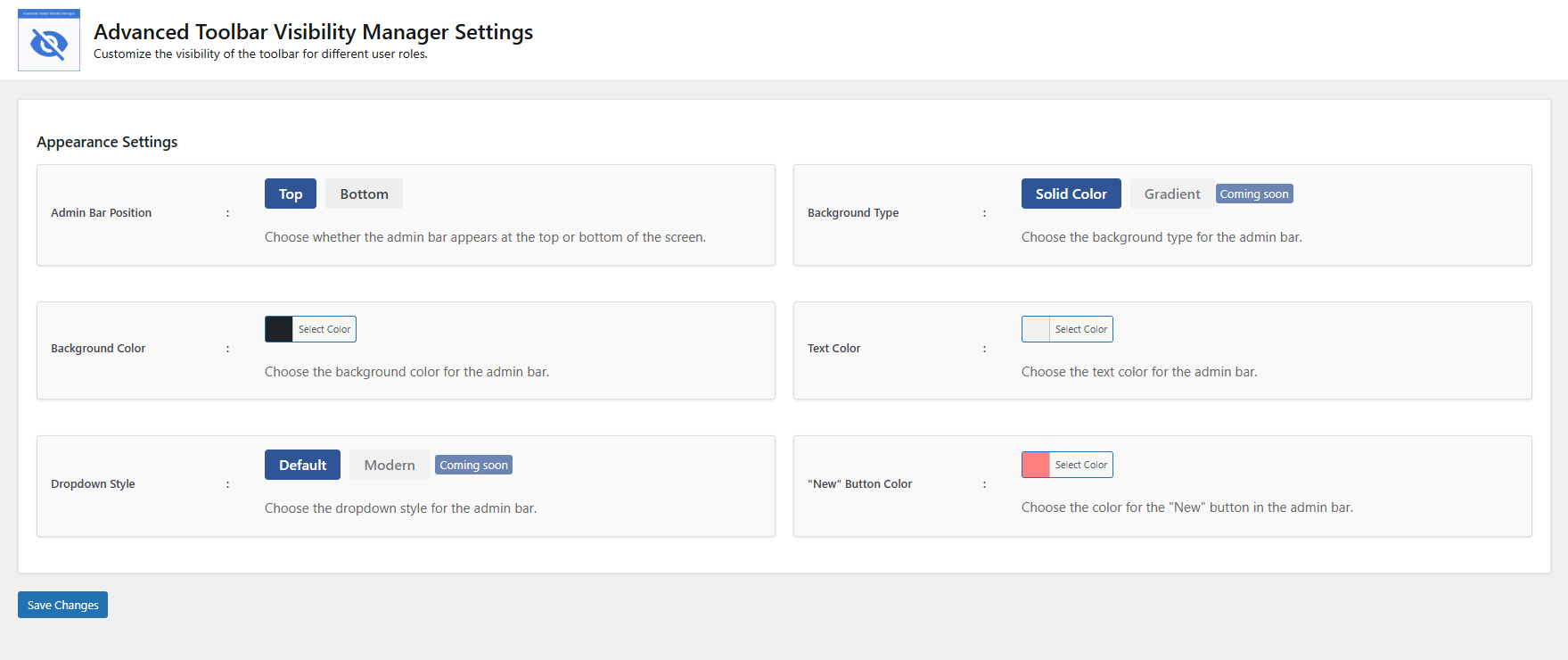Viewport: 1568px width, 660px height.
Task: Click the dark background color swatch
Action: tap(279, 329)
